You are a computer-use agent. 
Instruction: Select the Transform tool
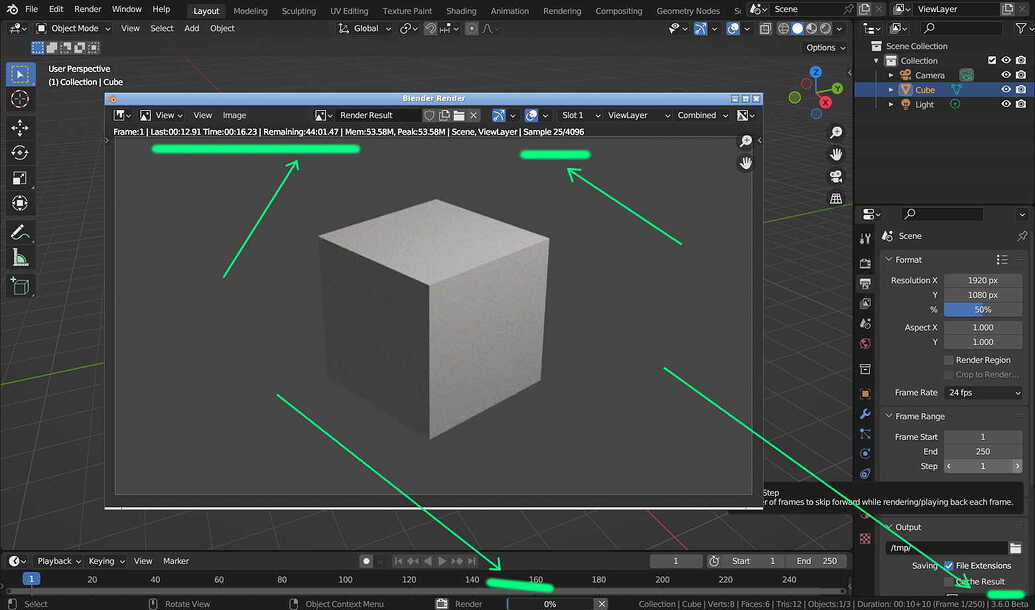click(x=20, y=203)
